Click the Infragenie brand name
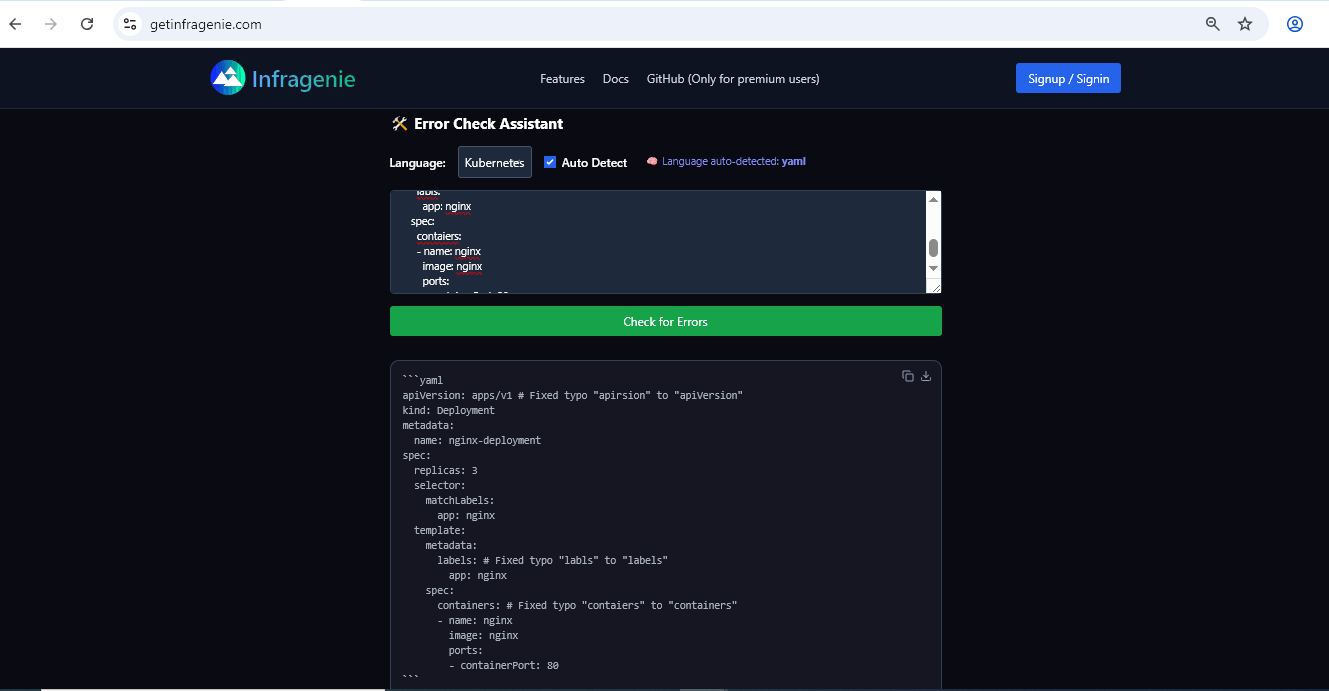This screenshot has height=691, width=1329. (304, 78)
